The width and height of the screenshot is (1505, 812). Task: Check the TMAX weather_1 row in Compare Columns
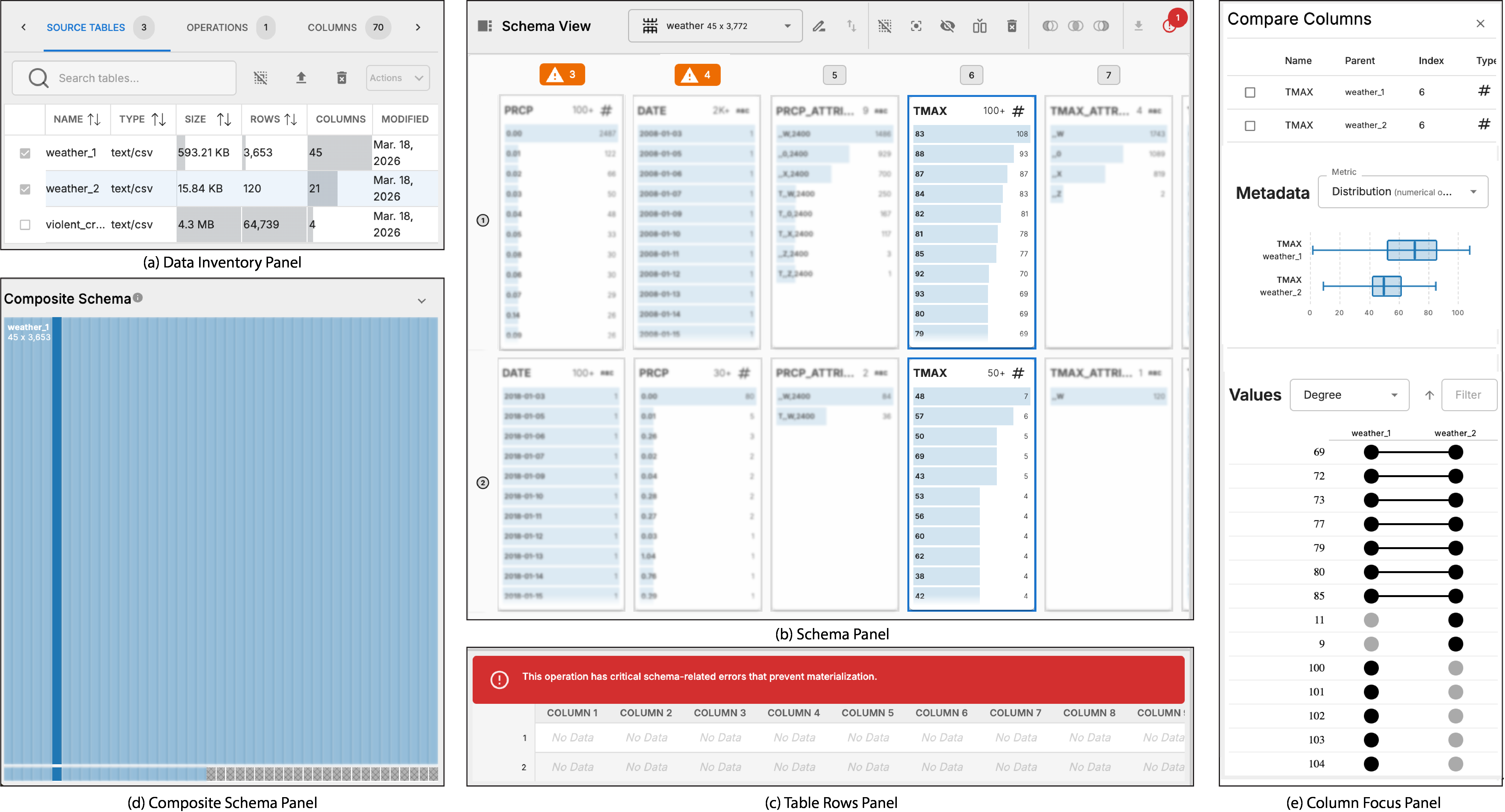pos(1250,92)
